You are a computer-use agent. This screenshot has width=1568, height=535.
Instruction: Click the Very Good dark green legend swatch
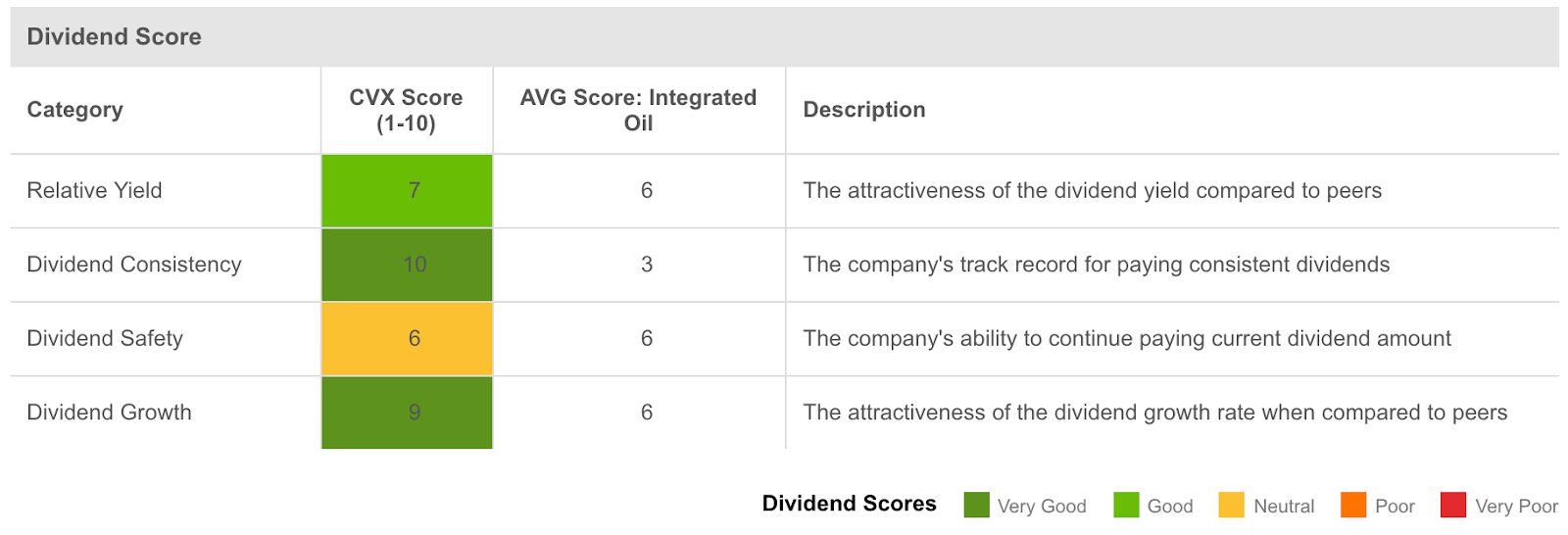(x=976, y=505)
